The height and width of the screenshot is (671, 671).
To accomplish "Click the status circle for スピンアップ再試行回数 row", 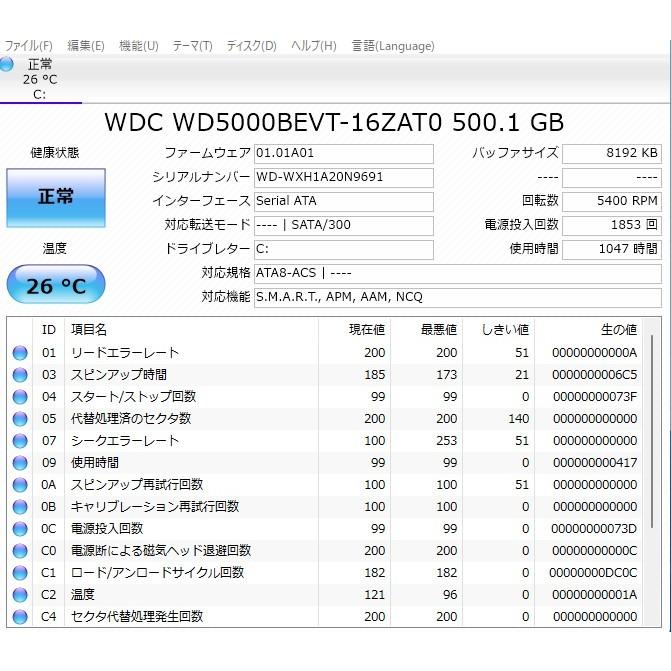I will point(20,485).
